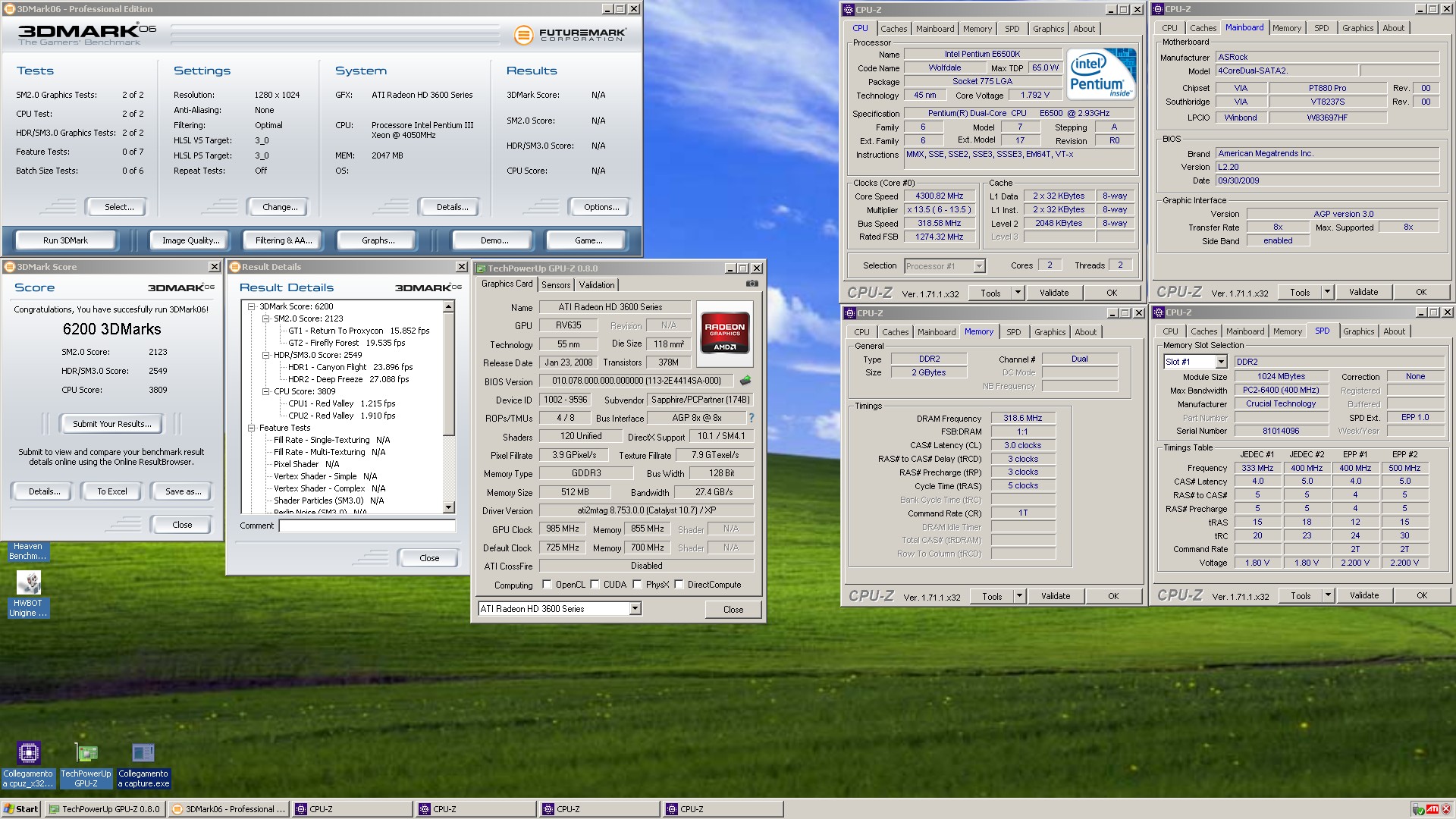Click Validate in the CPU tab CPU-Z window
1456x819 pixels.
1054,293
